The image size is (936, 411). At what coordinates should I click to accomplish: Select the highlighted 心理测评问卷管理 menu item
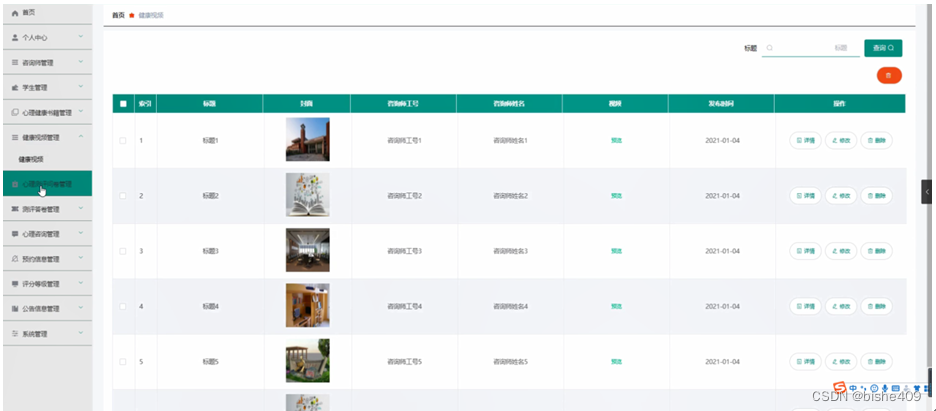(x=47, y=184)
